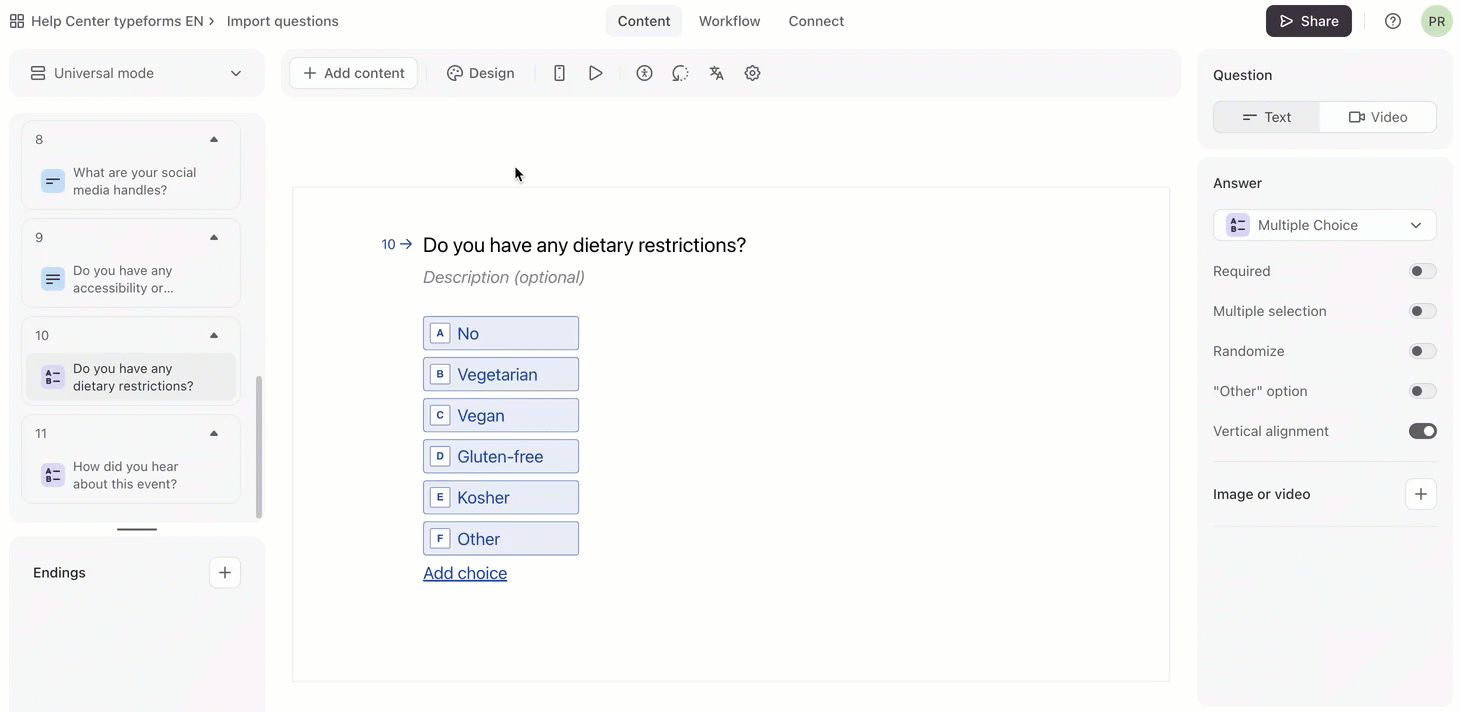The height and width of the screenshot is (712, 1460).
Task: Click the sidebar question list scrollbar
Action: [x=259, y=446]
